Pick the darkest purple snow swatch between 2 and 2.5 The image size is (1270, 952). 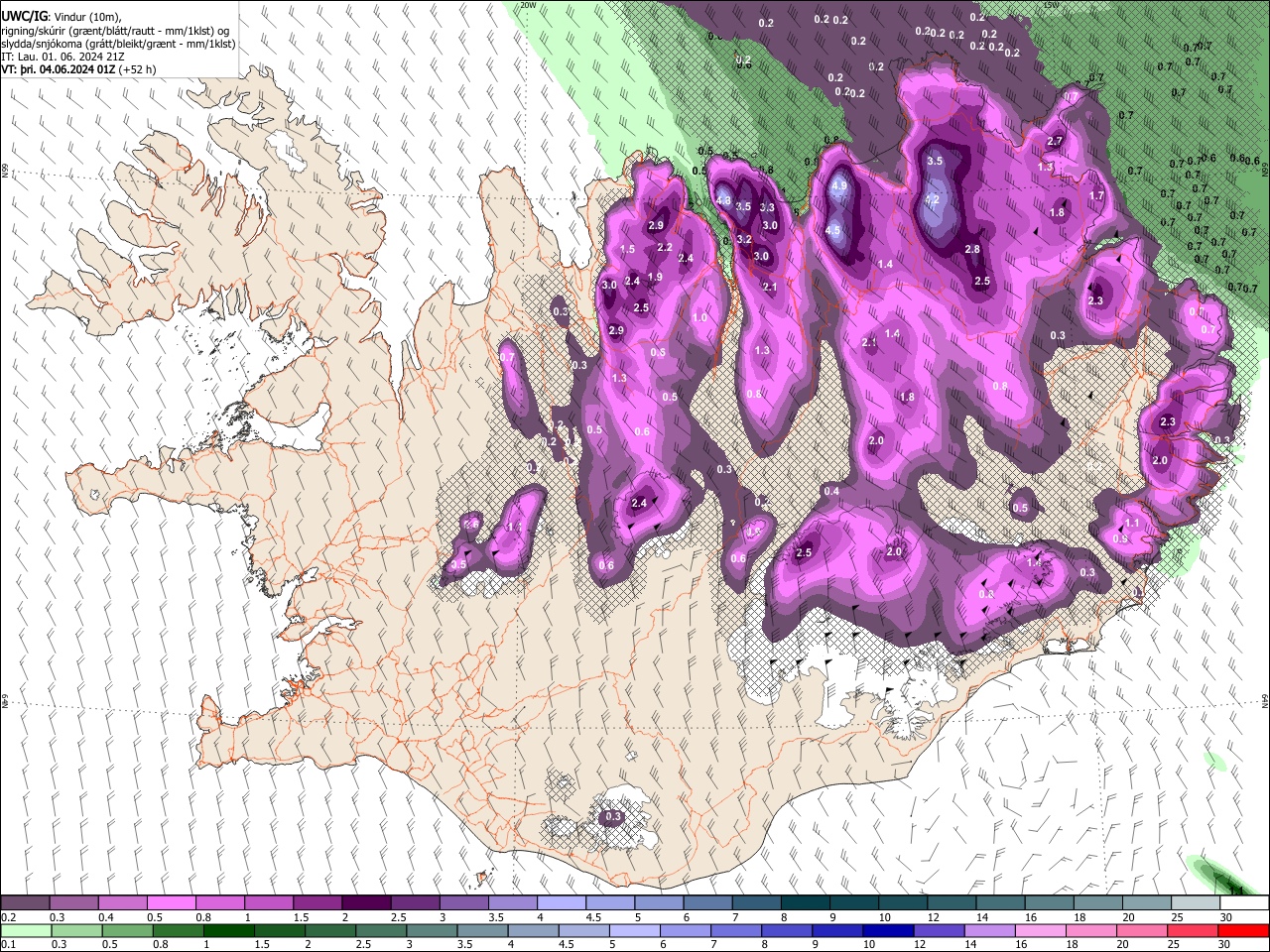click(x=366, y=903)
